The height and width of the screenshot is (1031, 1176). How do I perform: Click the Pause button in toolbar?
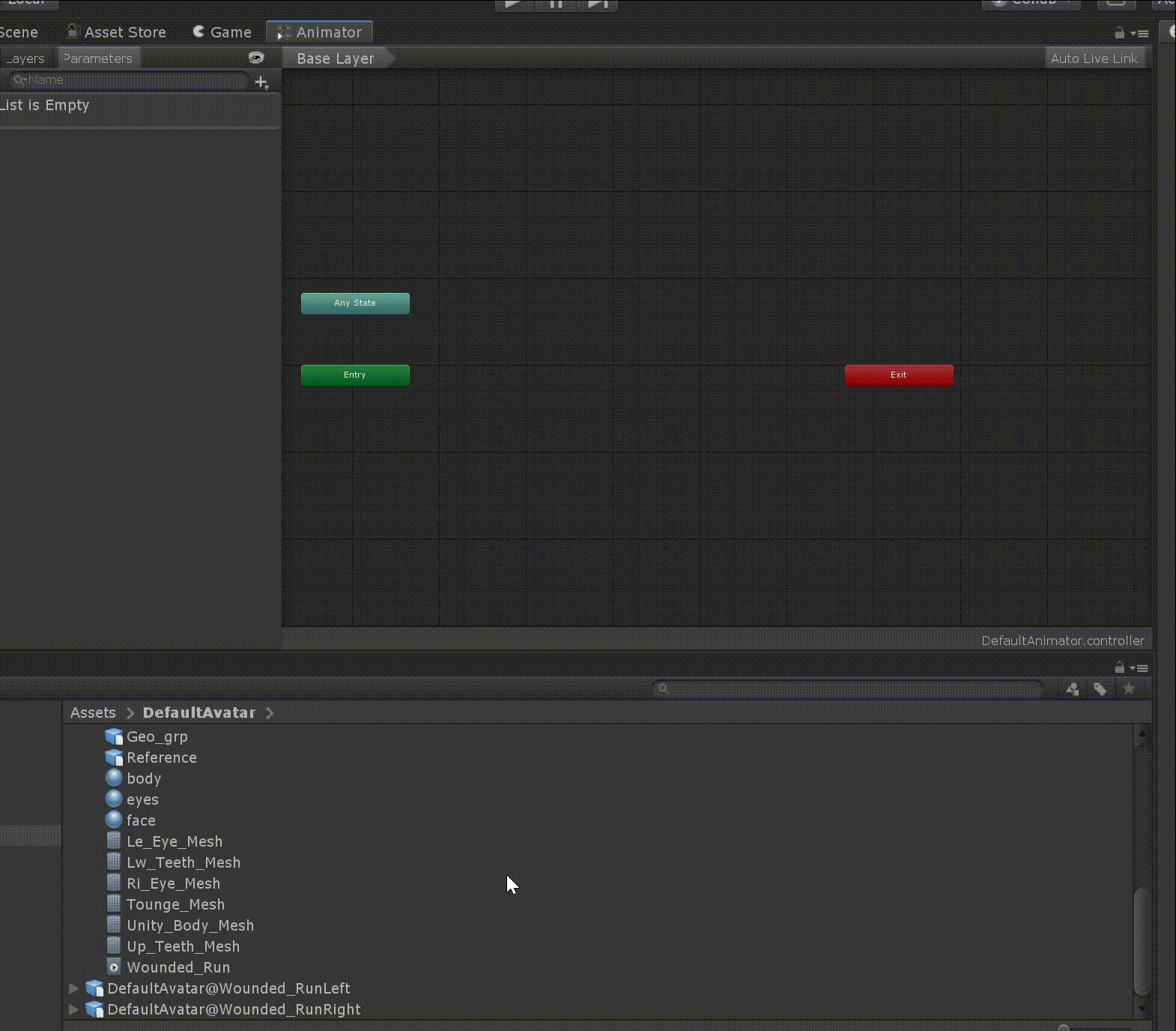556,4
